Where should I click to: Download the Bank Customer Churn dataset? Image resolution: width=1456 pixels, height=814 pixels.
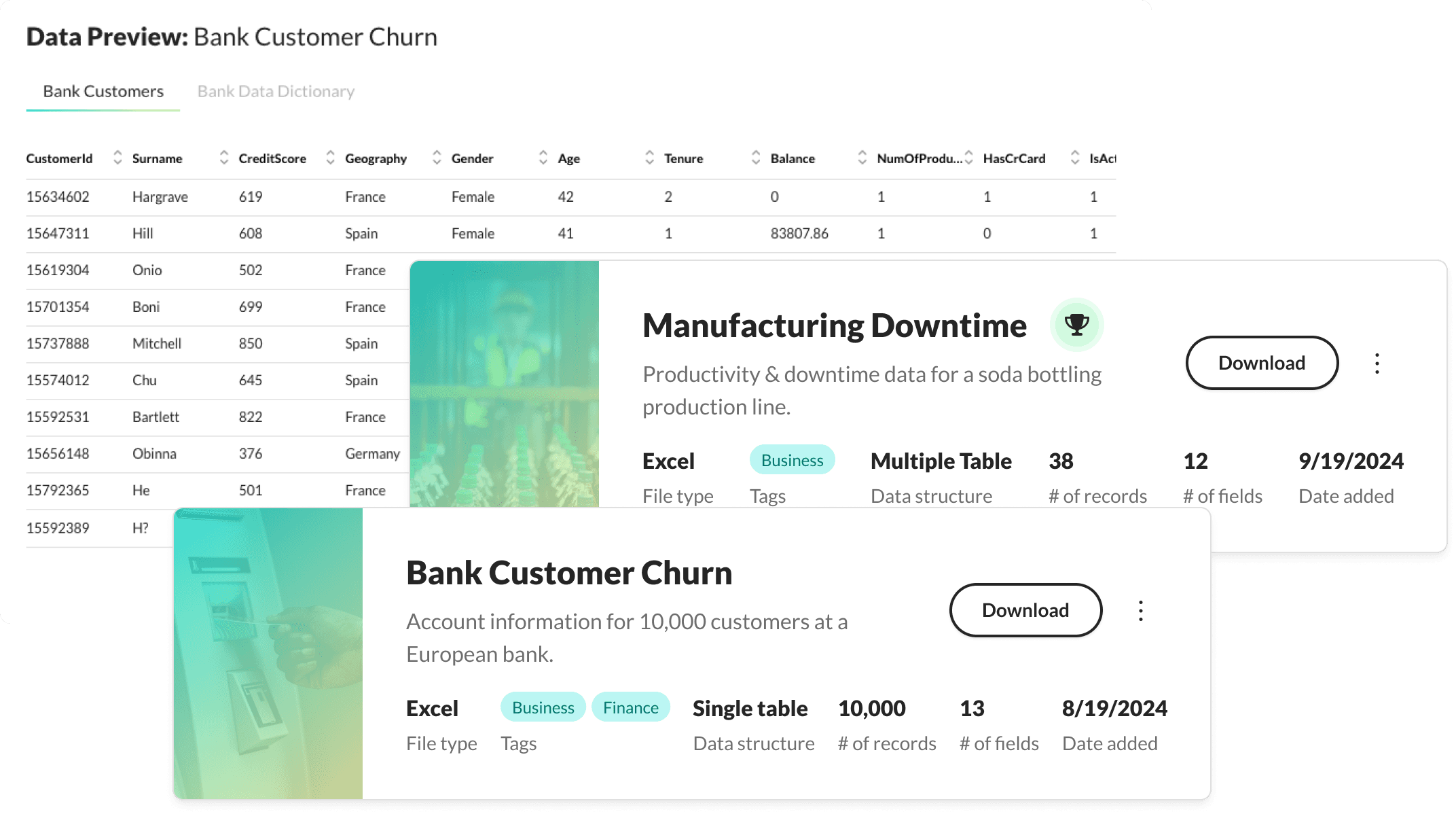pyautogui.click(x=1025, y=610)
